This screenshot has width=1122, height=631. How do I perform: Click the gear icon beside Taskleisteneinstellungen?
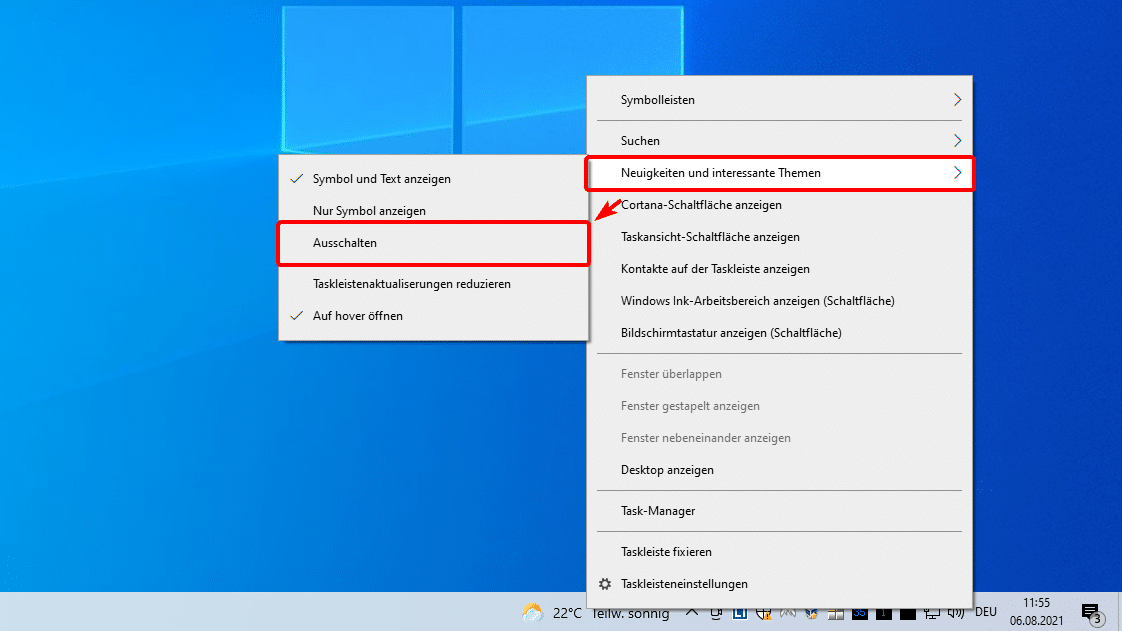click(x=604, y=584)
